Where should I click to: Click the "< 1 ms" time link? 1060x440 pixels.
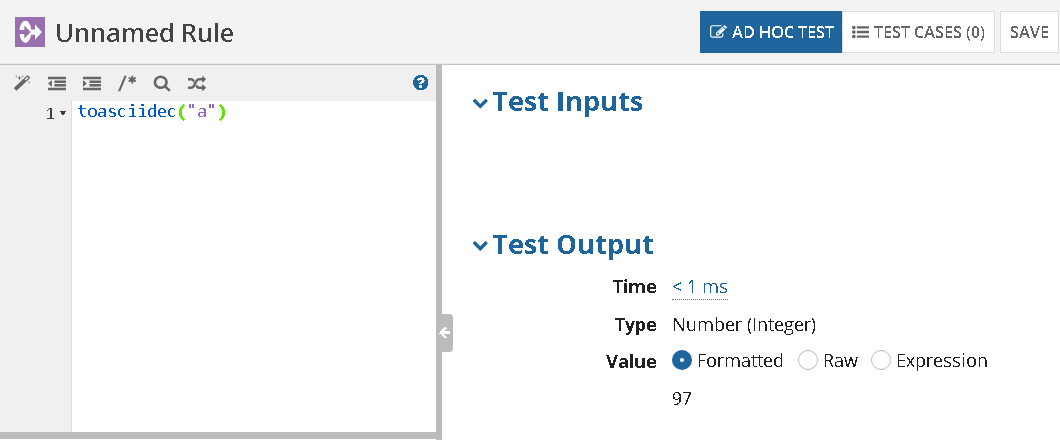pos(700,287)
